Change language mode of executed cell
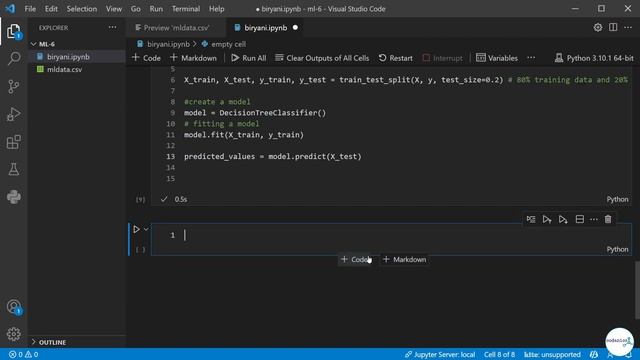 [x=617, y=199]
